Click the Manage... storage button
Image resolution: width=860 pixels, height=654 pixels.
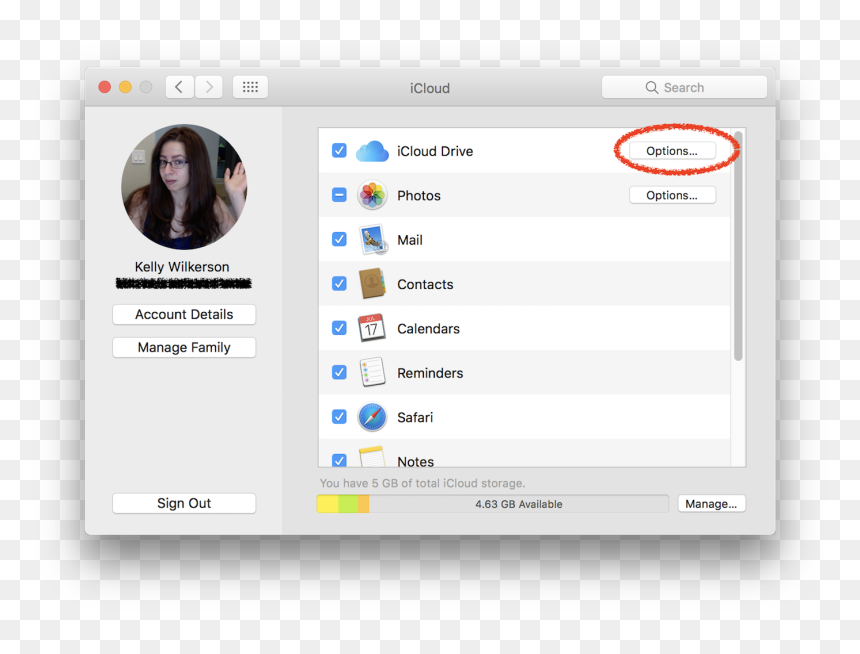coord(711,504)
